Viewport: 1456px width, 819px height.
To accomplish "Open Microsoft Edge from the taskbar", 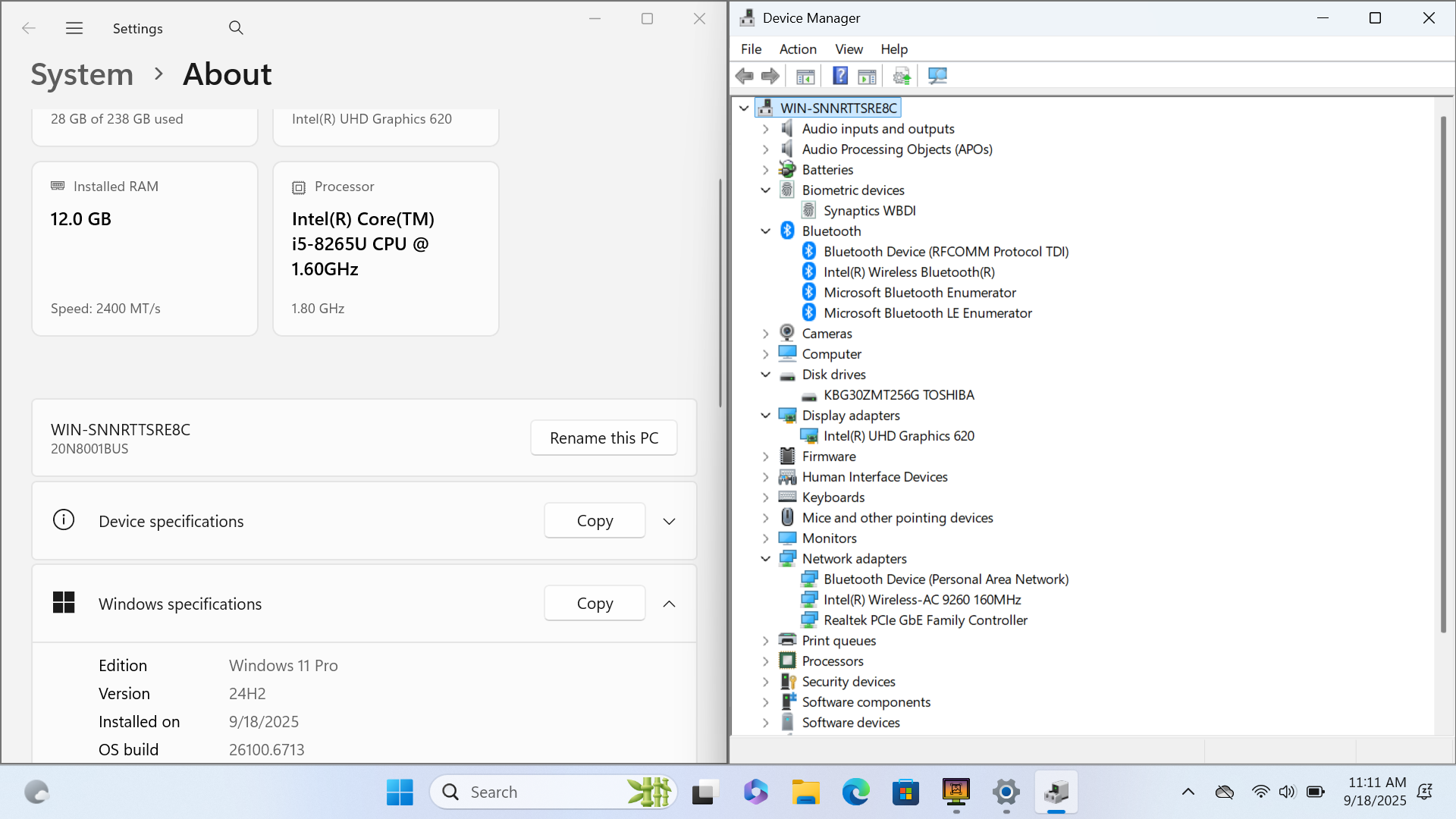I will 855,792.
